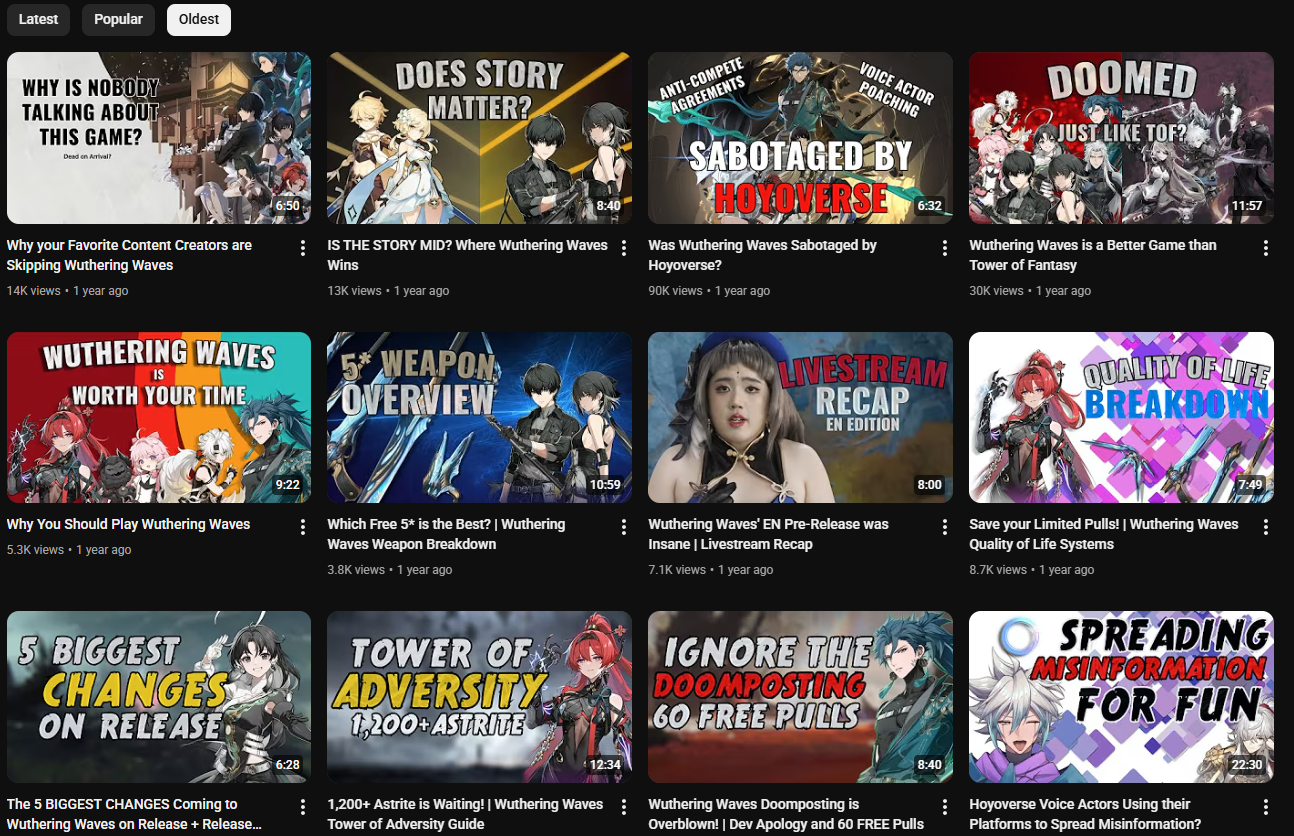Sort videos by Latest

38,19
